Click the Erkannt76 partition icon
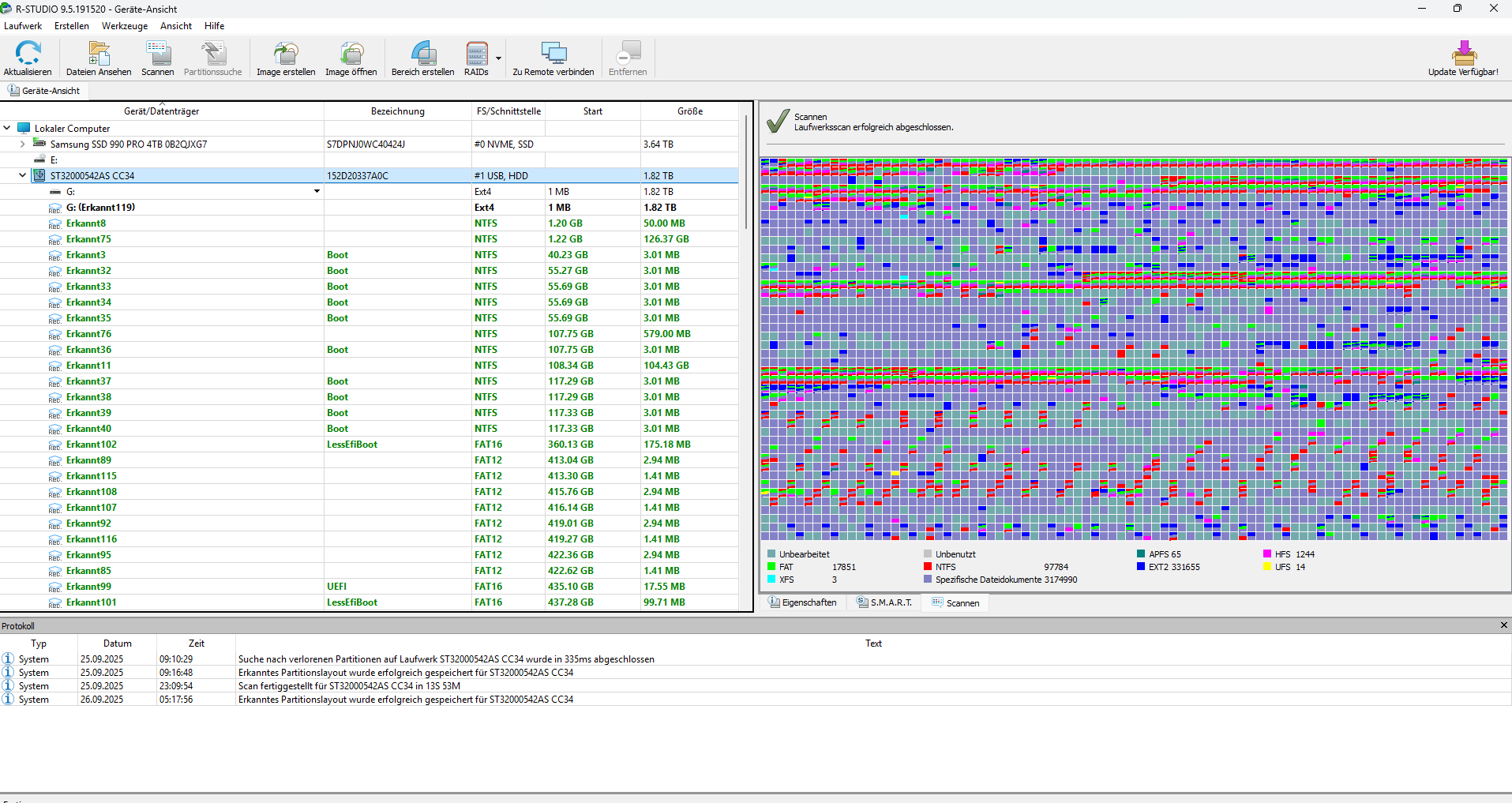1512x803 pixels. coord(54,334)
